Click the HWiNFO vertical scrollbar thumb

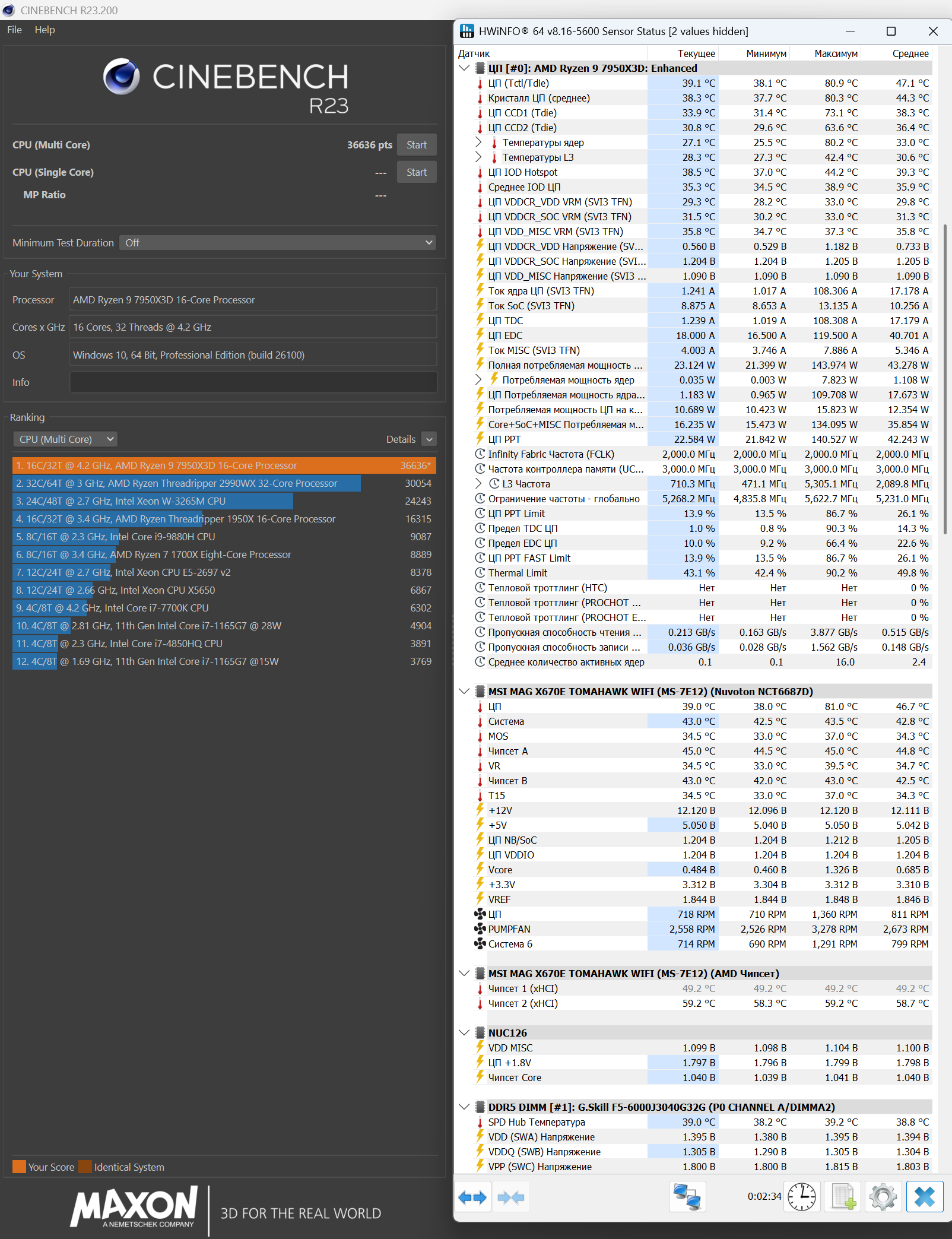click(945, 380)
